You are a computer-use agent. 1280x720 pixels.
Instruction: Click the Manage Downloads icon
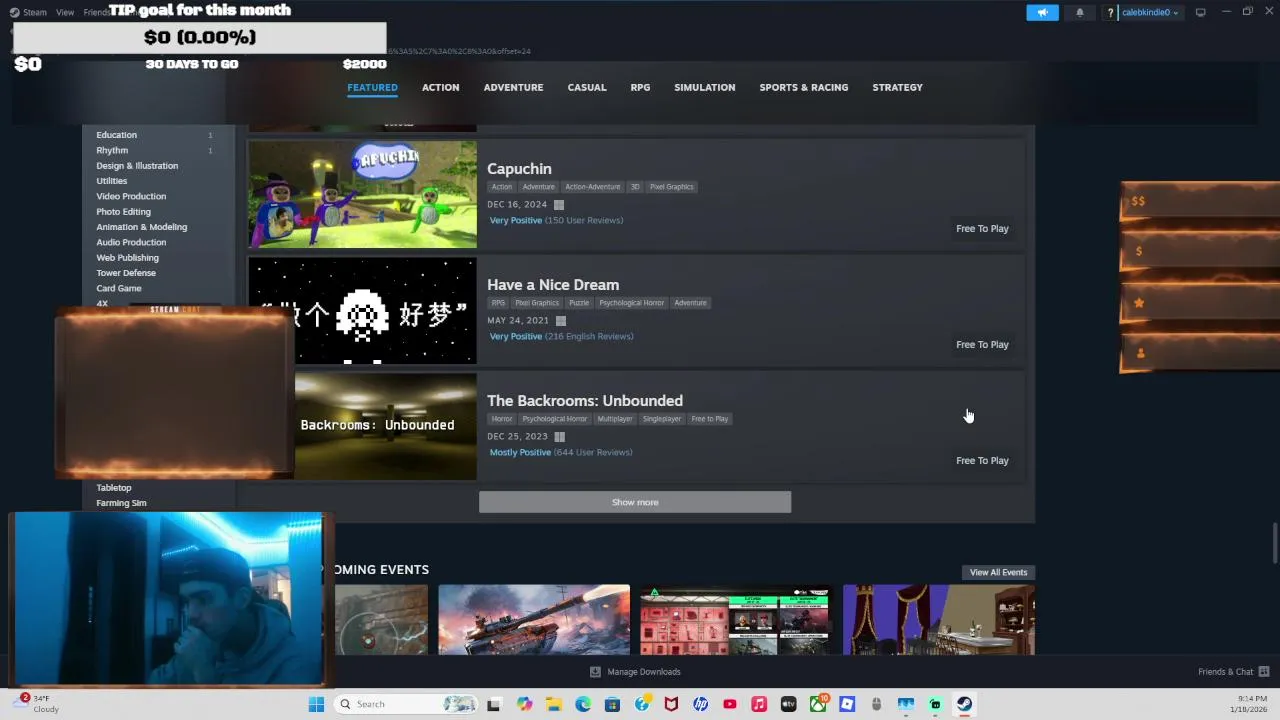coord(595,672)
